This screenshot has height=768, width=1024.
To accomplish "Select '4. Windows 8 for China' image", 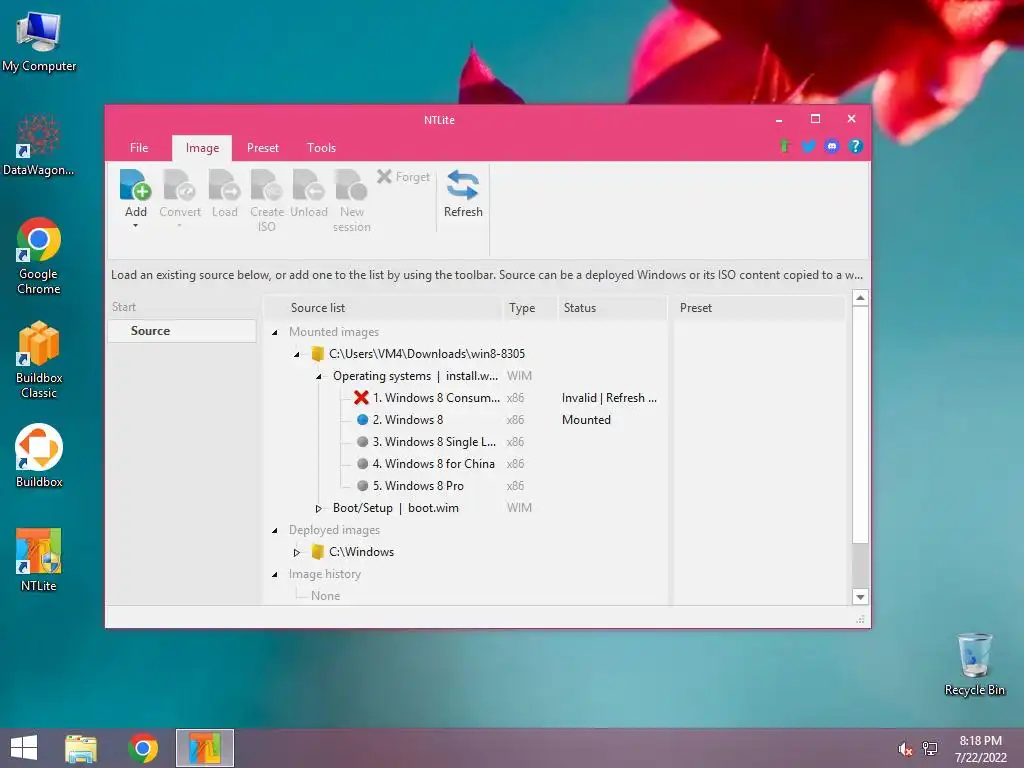I will 434,464.
